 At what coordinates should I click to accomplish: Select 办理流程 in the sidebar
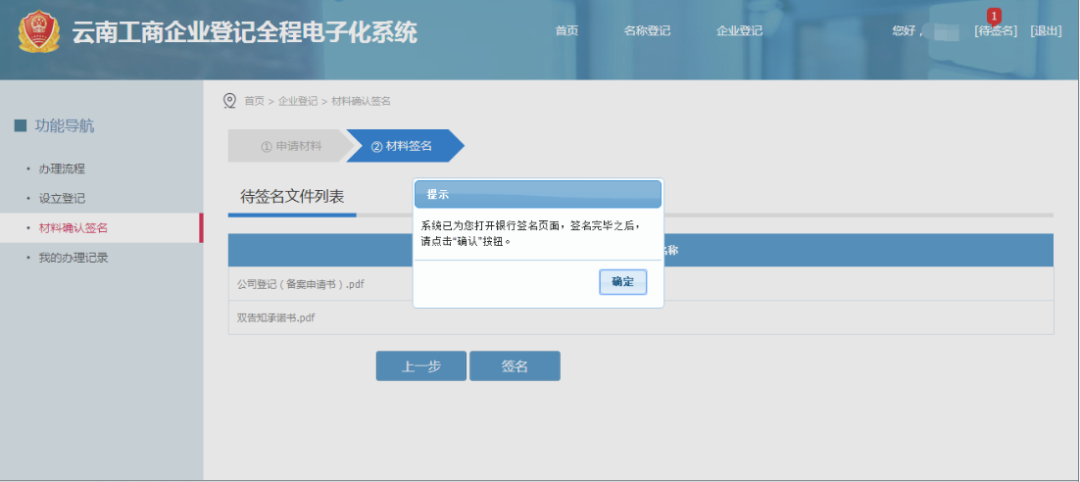61,169
